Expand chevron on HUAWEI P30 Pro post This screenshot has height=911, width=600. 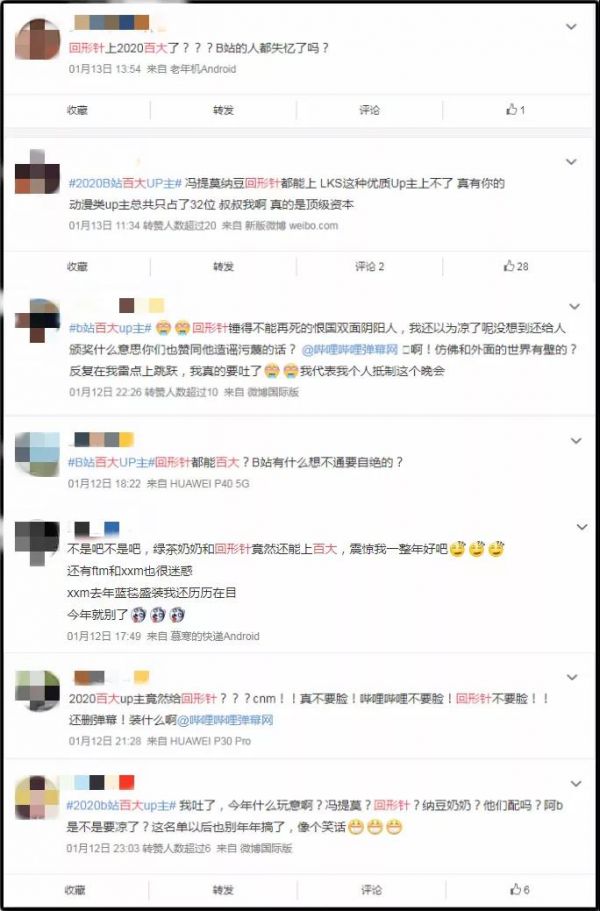pyautogui.click(x=572, y=677)
